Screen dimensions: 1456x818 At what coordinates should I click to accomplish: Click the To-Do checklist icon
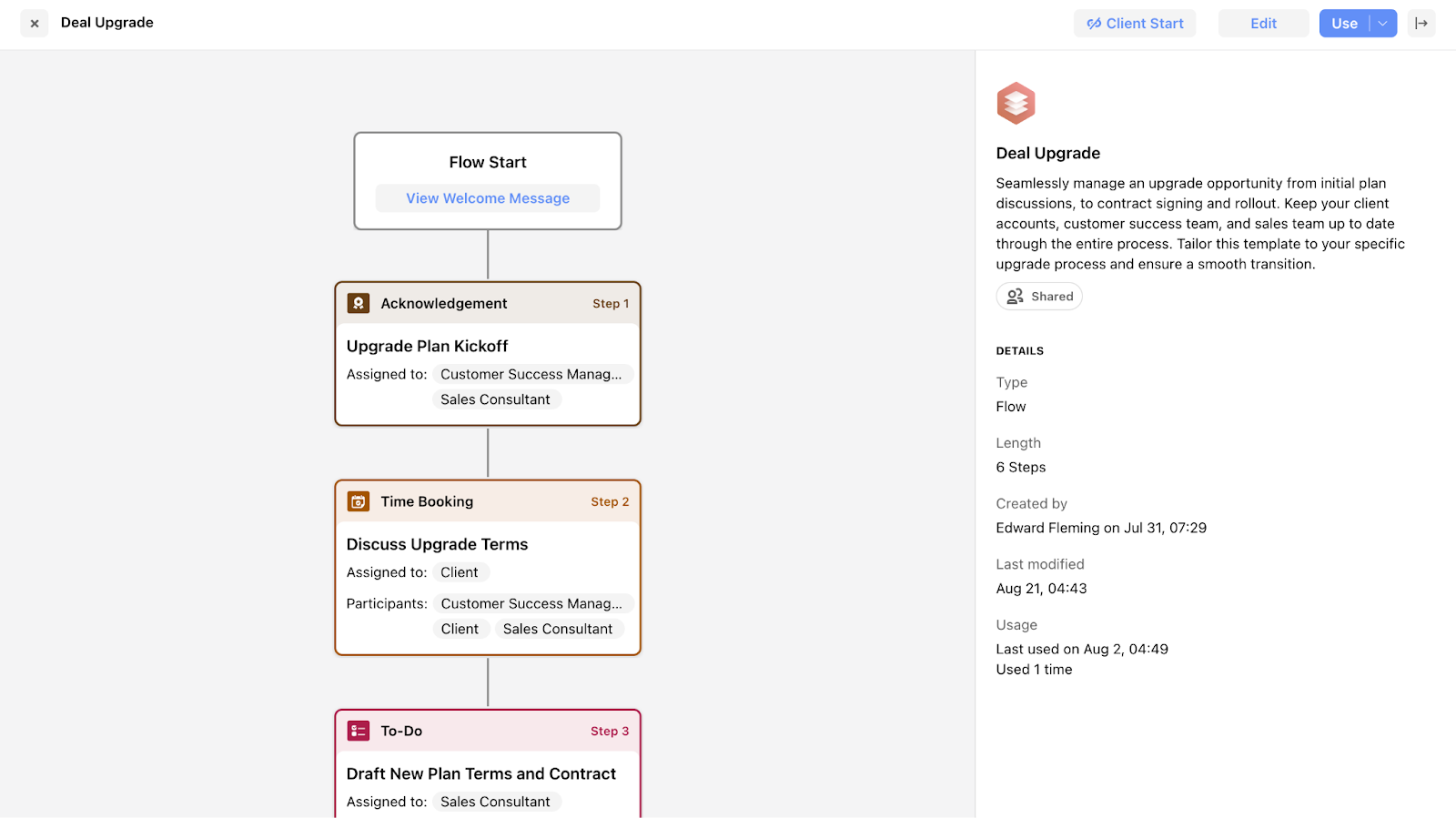point(359,731)
